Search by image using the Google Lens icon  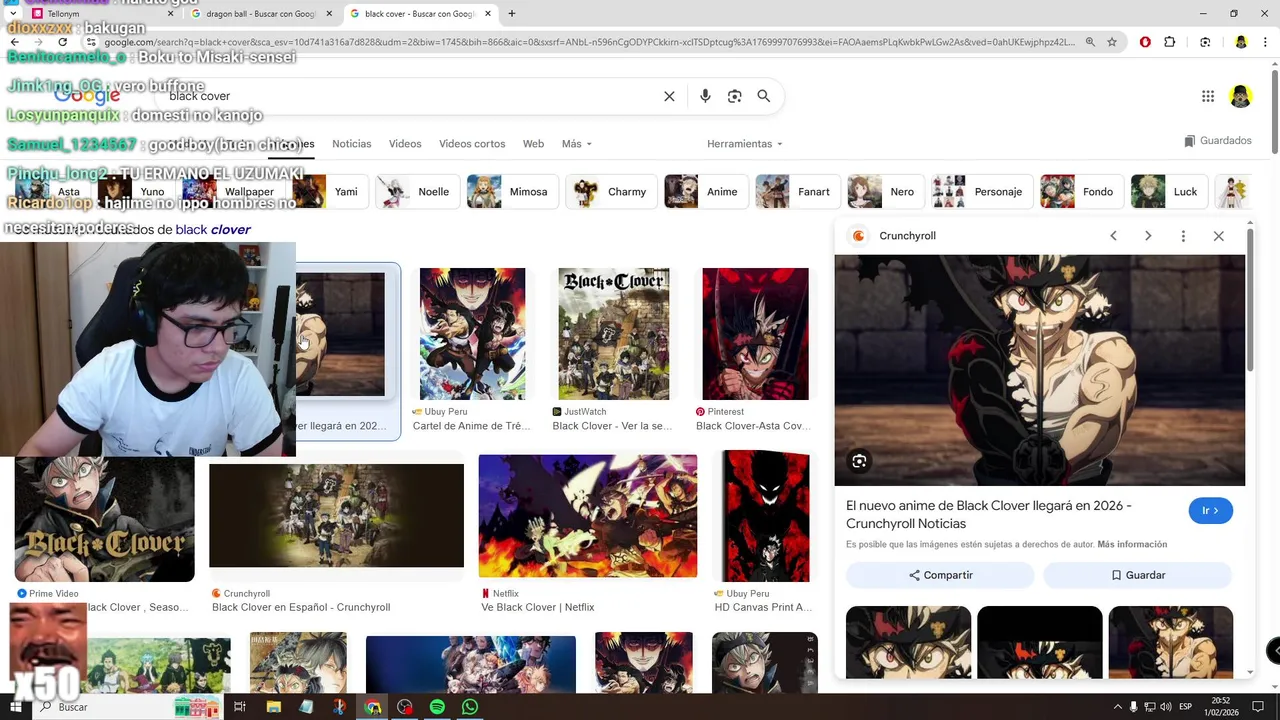[x=735, y=96]
